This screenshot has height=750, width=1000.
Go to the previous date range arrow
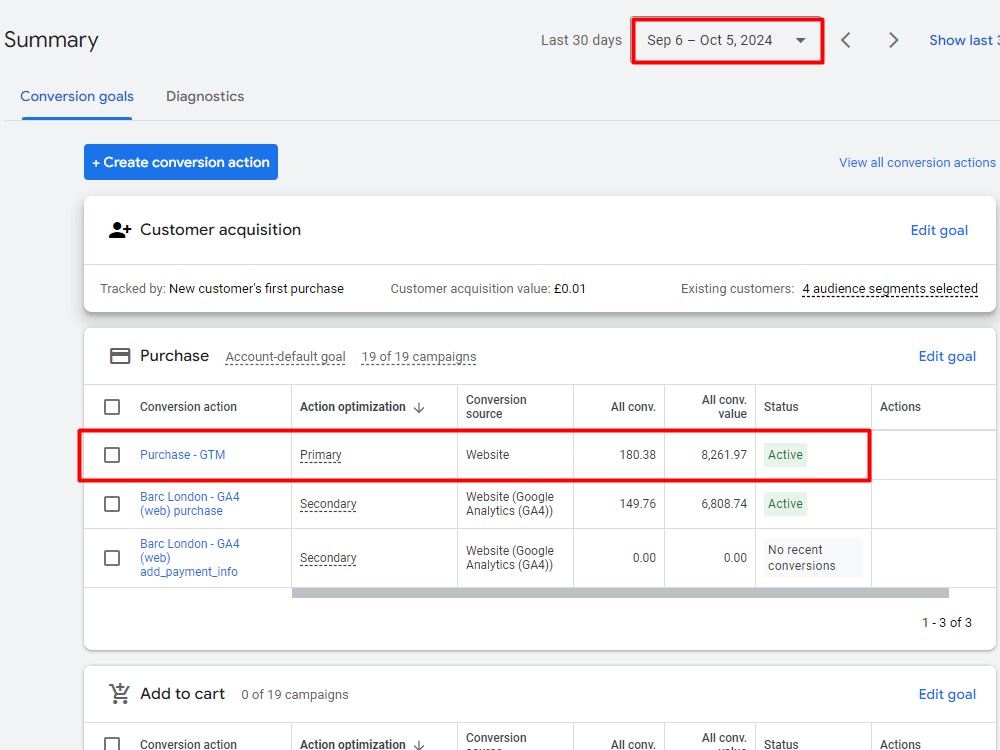pyautogui.click(x=846, y=40)
